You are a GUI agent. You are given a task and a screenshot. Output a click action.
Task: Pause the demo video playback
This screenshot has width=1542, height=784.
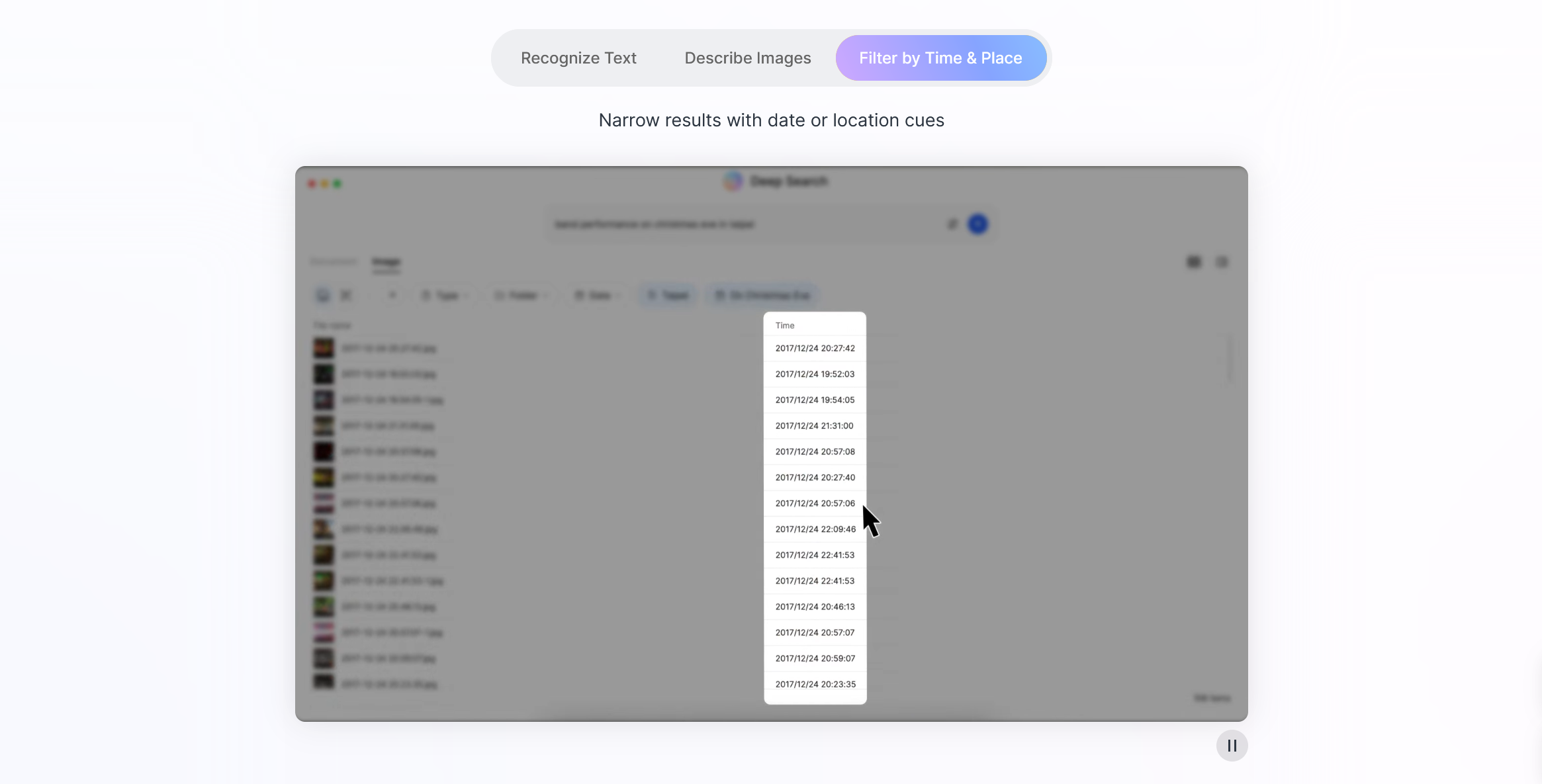coord(1232,746)
